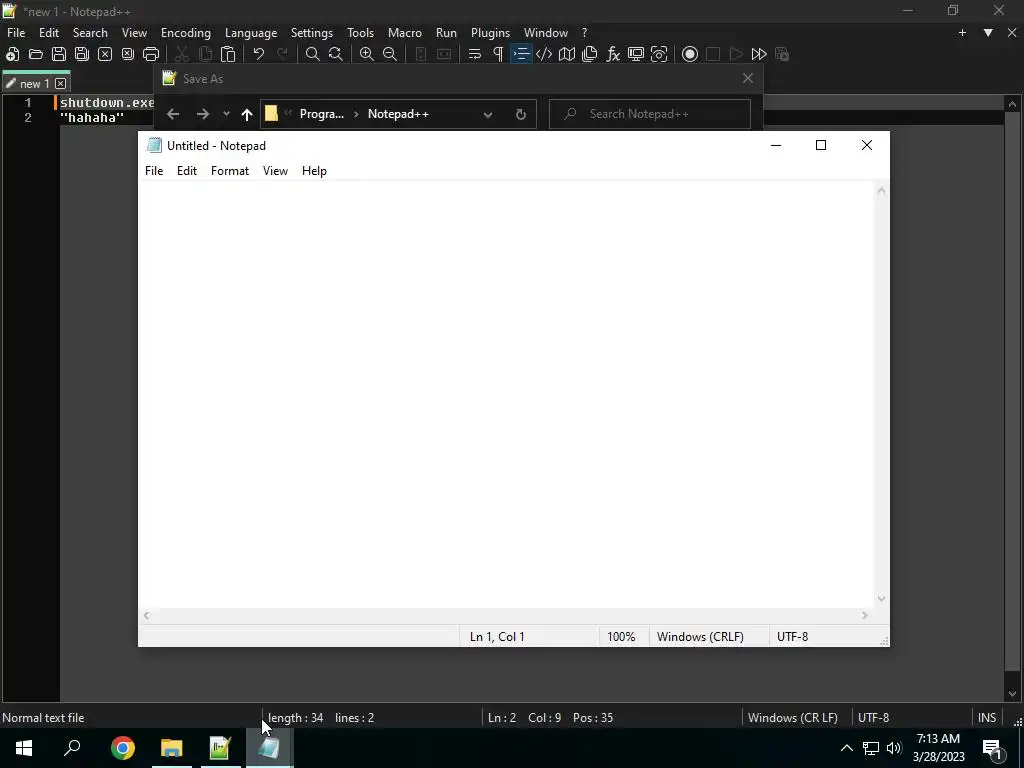Click INS mode indicator in status bar
The width and height of the screenshot is (1024, 768).
pyautogui.click(x=987, y=718)
